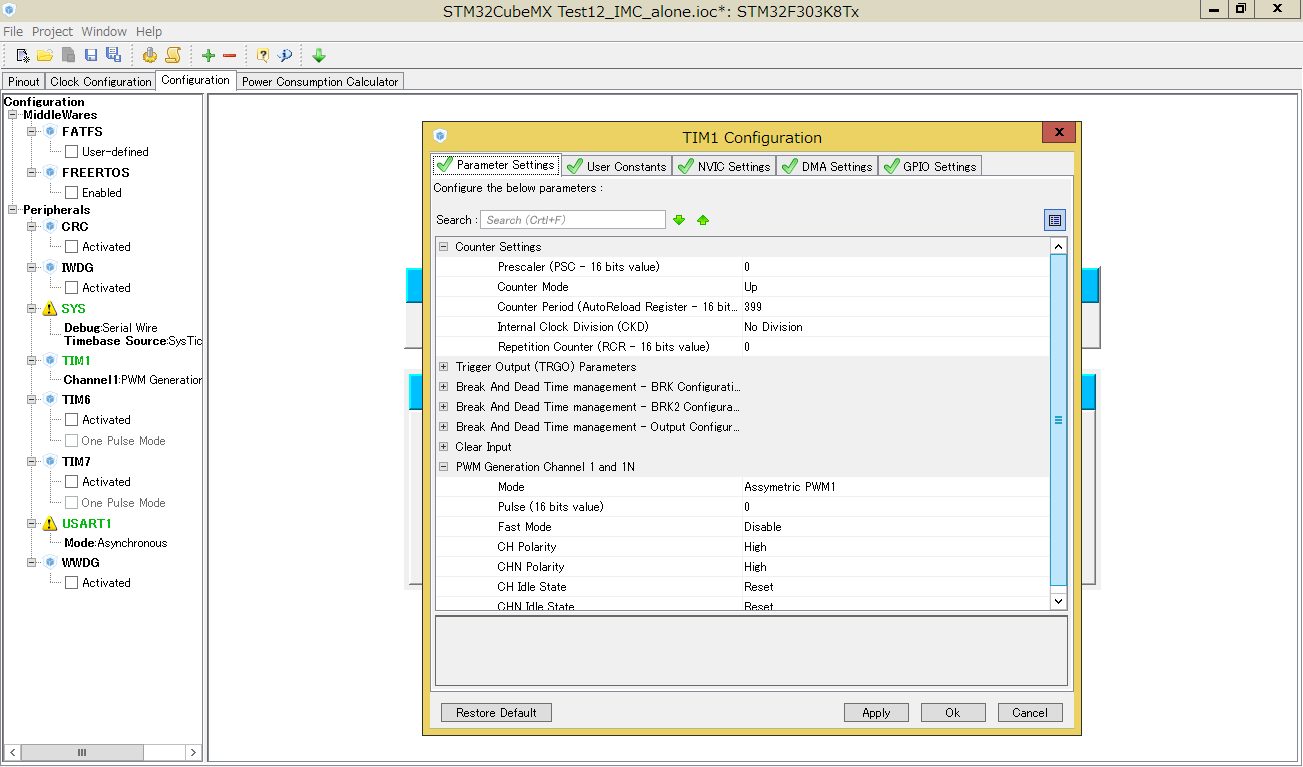Click the green down search arrow
The height and width of the screenshot is (767, 1303).
point(679,219)
